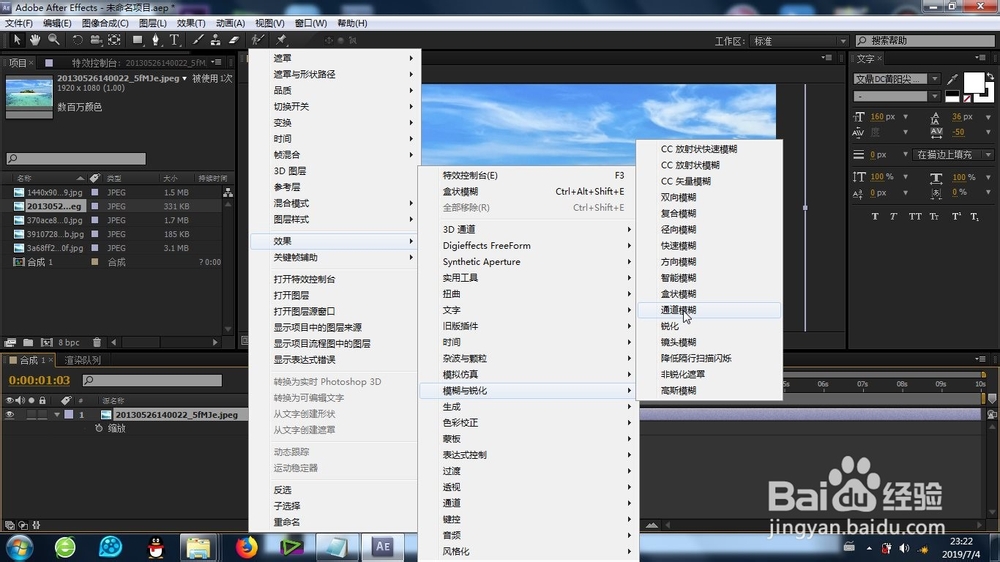Toggle transfer modes pane icon at timeline bottom
Image resolution: width=1000 pixels, height=562 pixels.
[23, 526]
